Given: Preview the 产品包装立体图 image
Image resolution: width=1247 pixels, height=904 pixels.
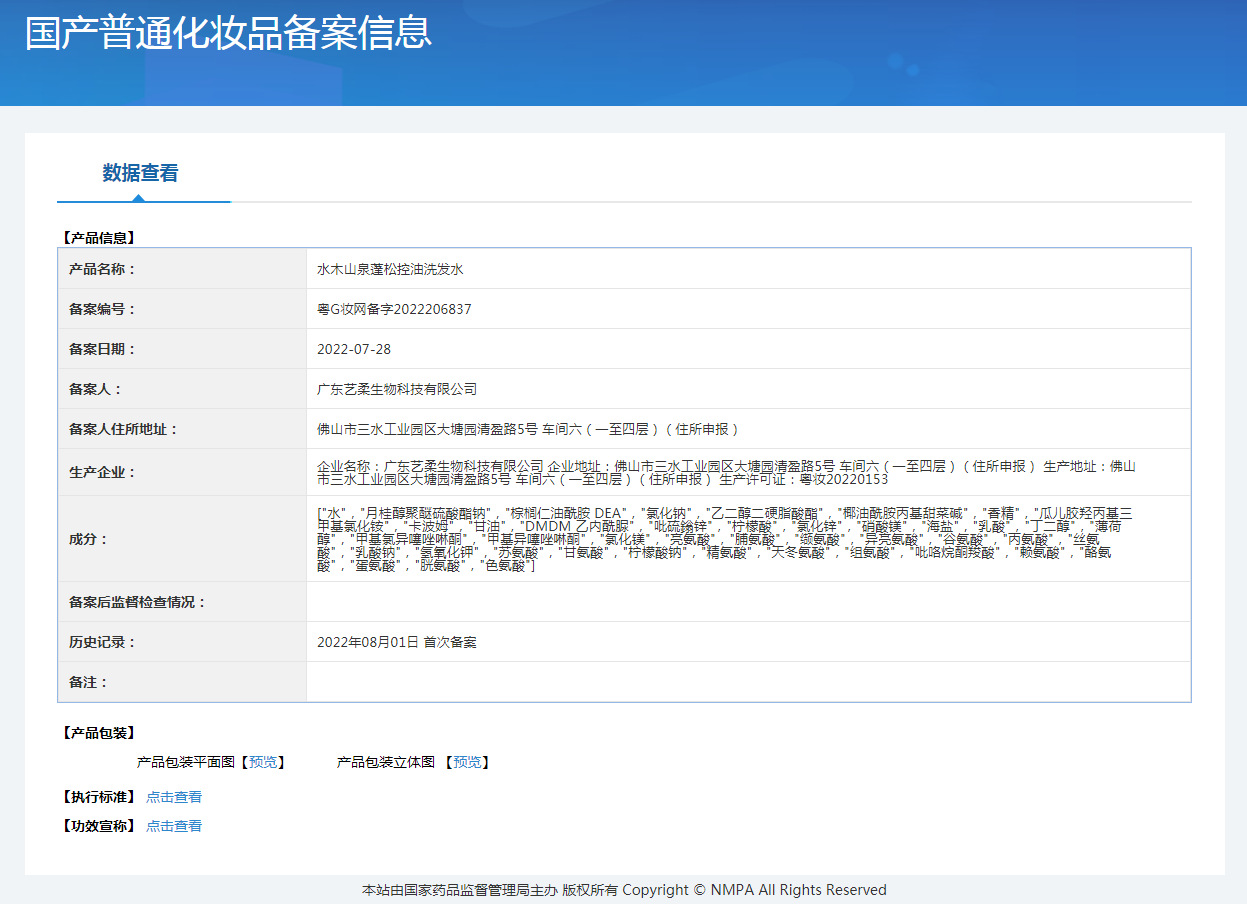Looking at the screenshot, I should pyautogui.click(x=467, y=762).
